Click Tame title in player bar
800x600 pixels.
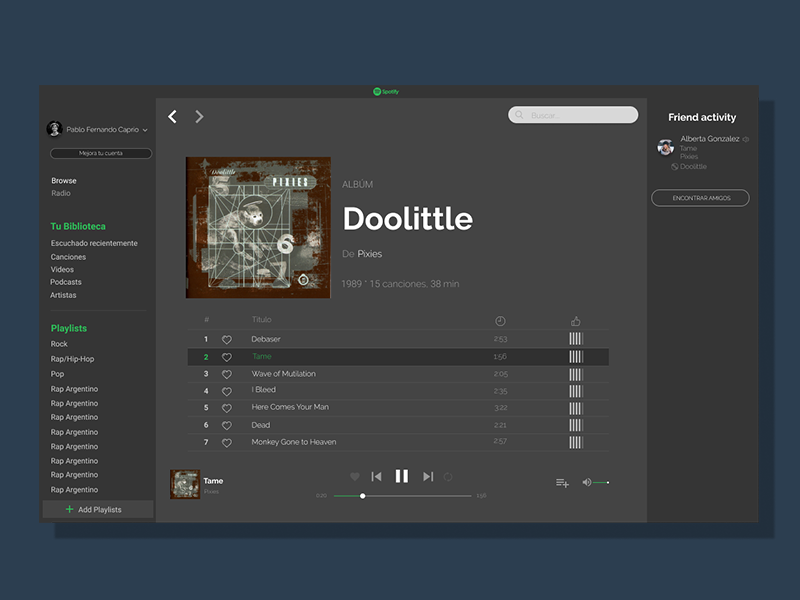coord(213,481)
